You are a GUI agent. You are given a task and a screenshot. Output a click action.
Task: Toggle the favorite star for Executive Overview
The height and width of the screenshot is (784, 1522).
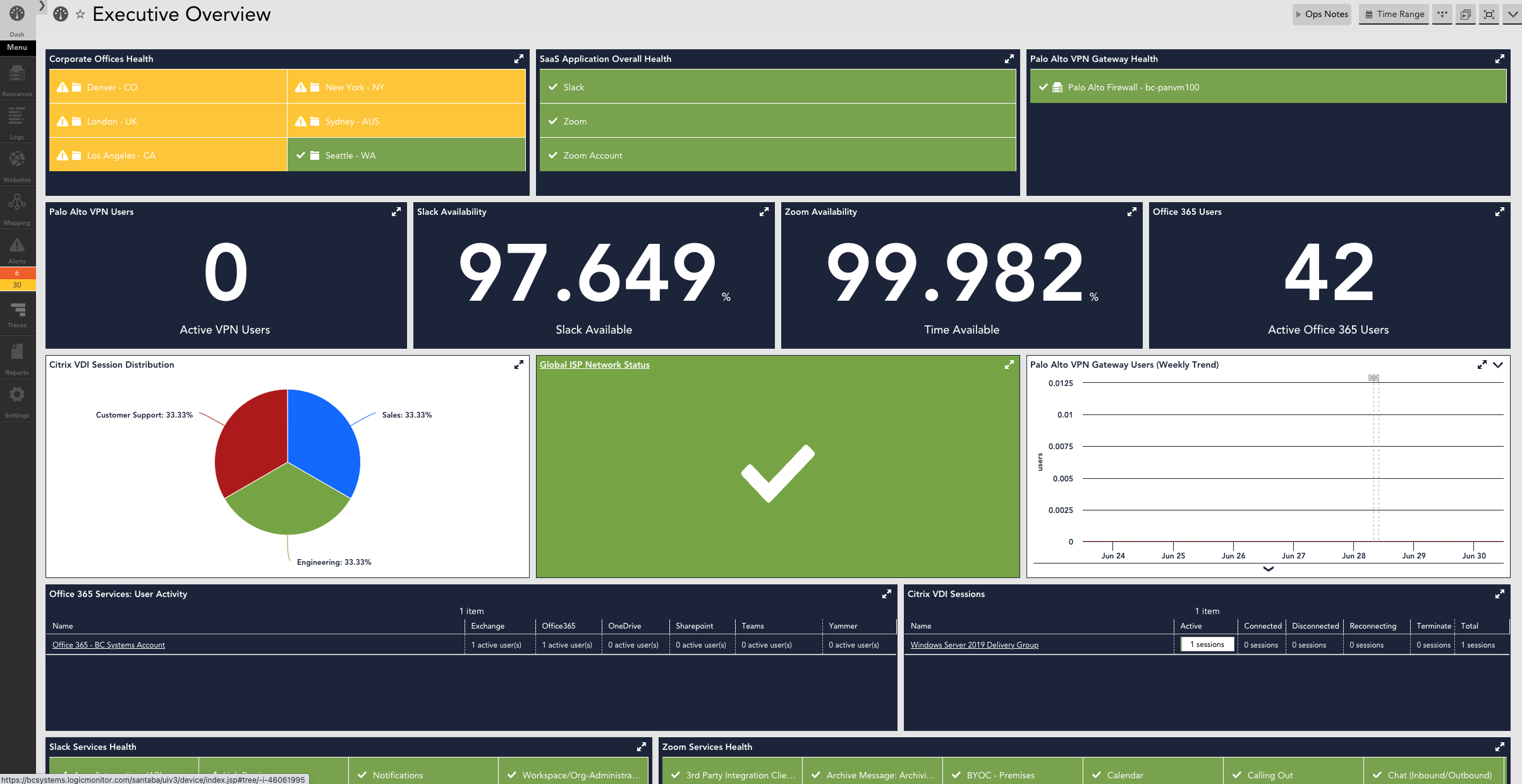point(80,14)
